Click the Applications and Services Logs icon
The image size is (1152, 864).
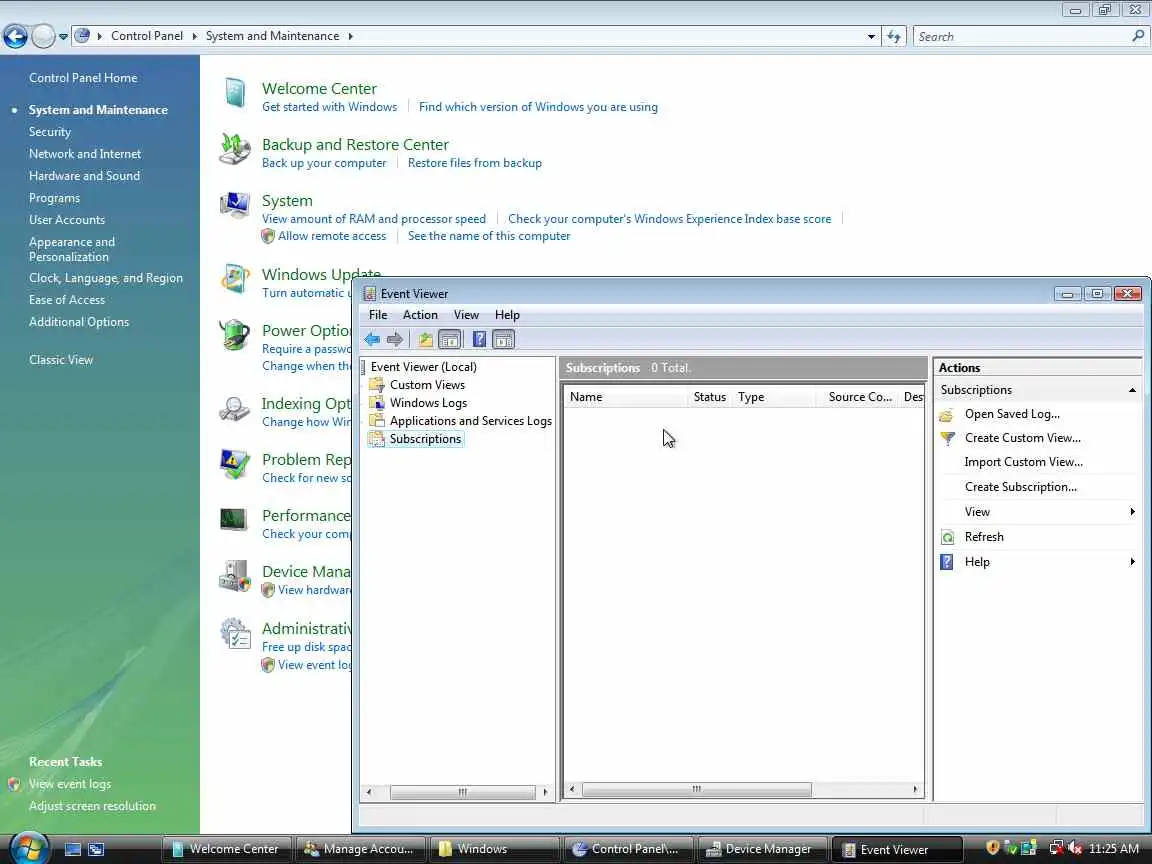[x=376, y=420]
